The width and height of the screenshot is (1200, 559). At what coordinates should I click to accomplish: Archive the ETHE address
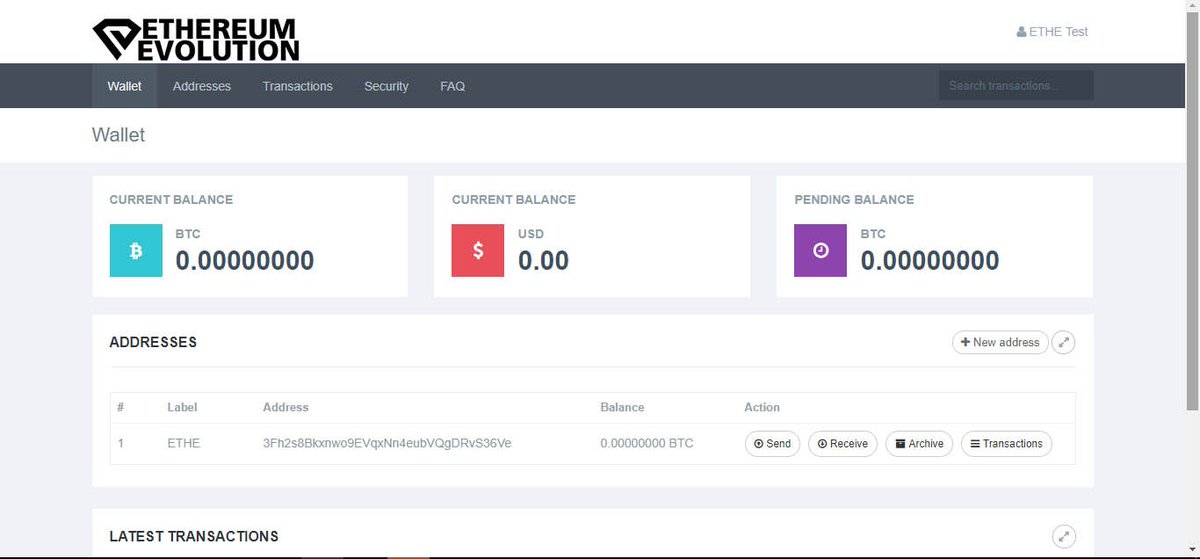(919, 444)
